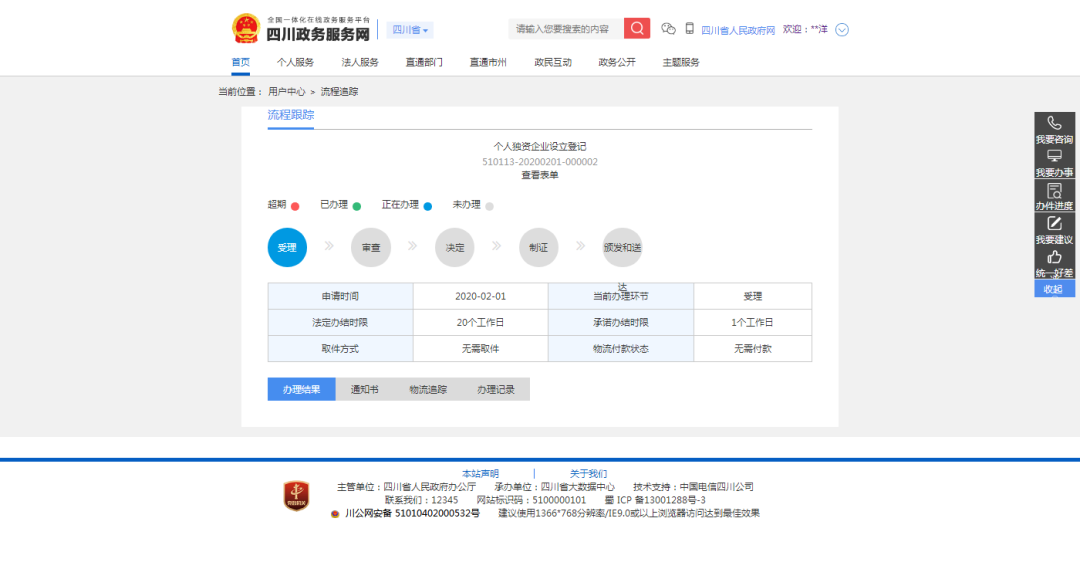Select the 流程跟踪 heading tab

point(291,115)
